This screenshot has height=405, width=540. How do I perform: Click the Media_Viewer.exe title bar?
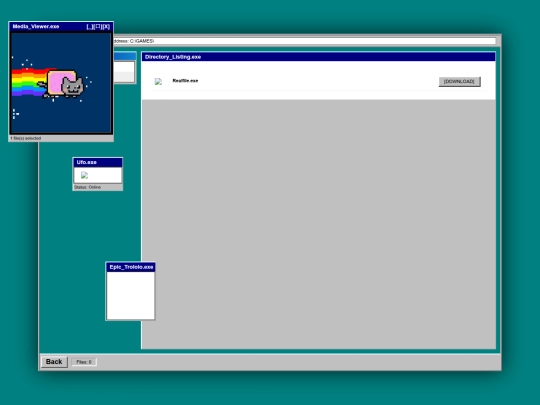pos(61,27)
